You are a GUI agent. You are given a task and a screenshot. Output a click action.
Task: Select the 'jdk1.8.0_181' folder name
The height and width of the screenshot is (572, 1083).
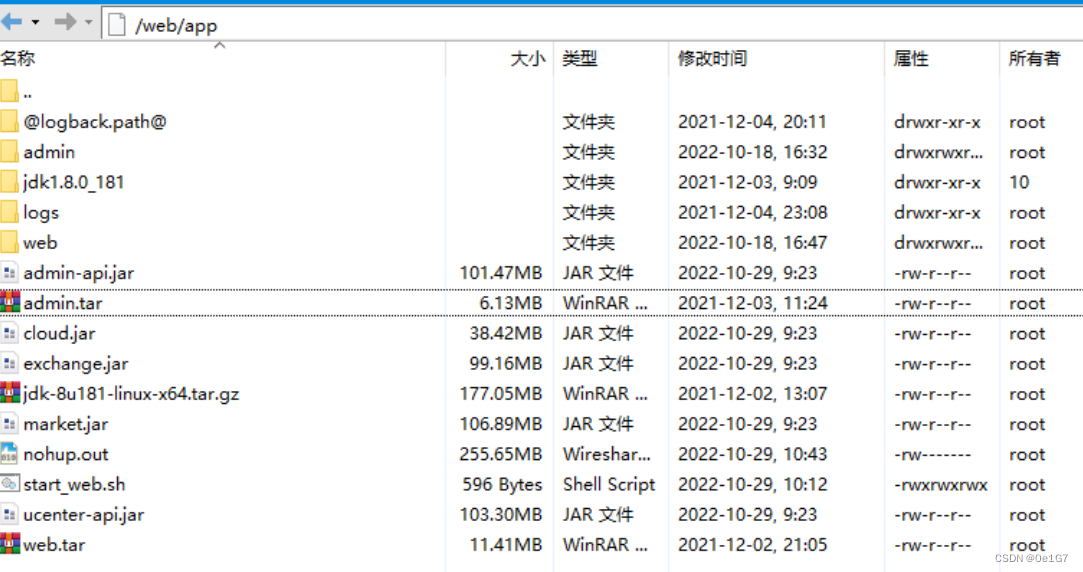click(74, 182)
